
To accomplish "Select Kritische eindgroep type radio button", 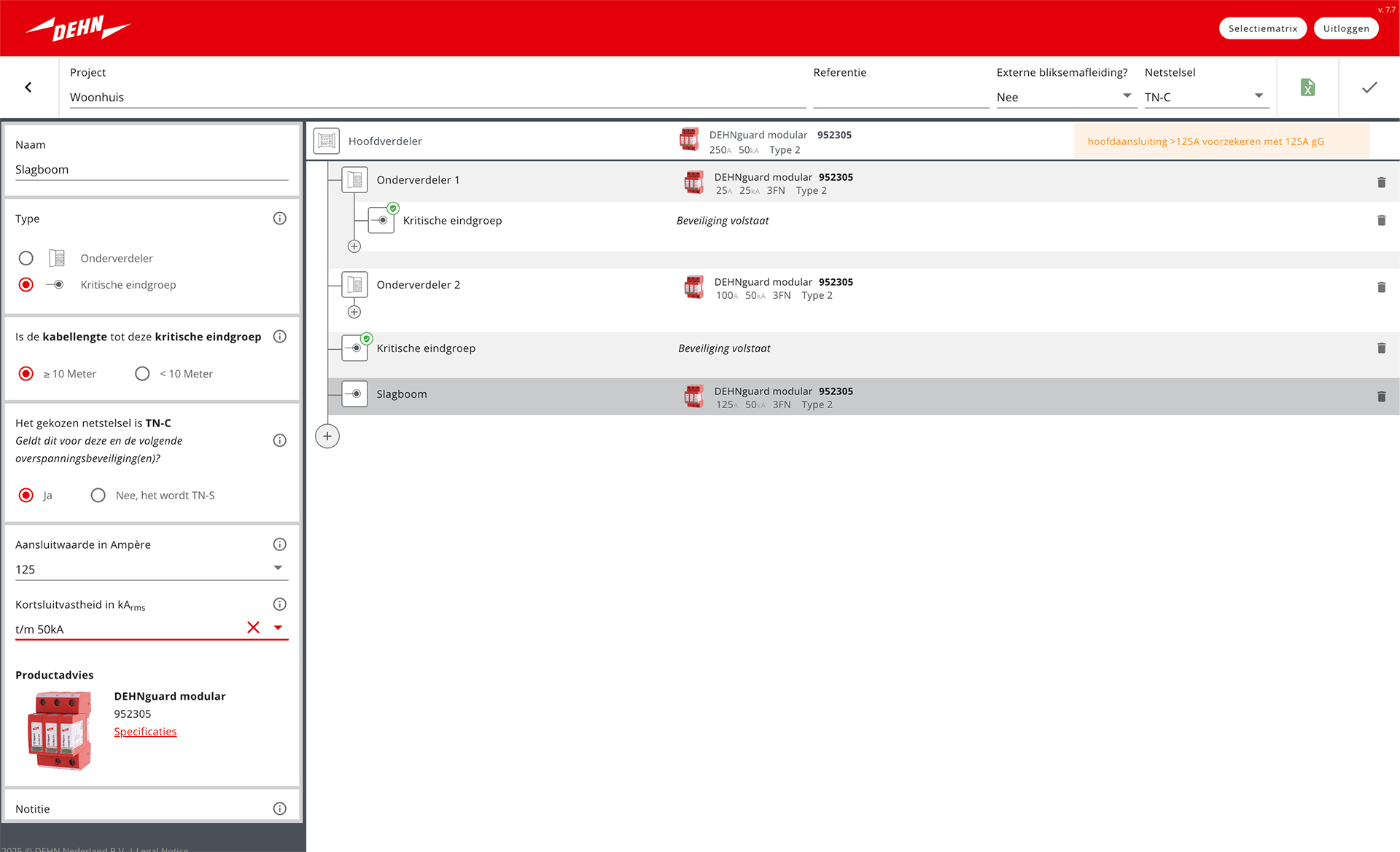I will coord(26,285).
